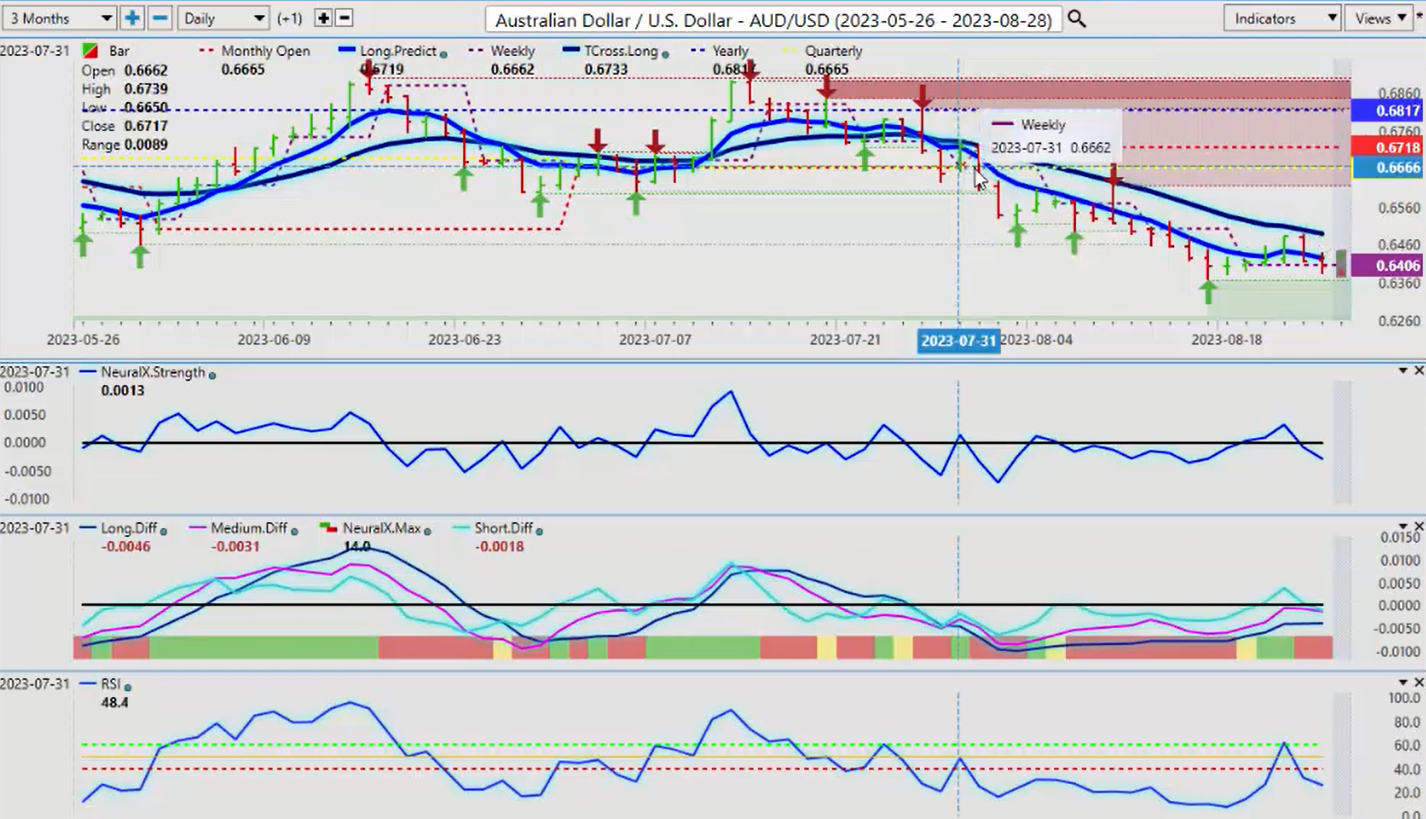Screen dimensions: 1426x819
Task: Click the RSI legend label
Action: [112, 684]
